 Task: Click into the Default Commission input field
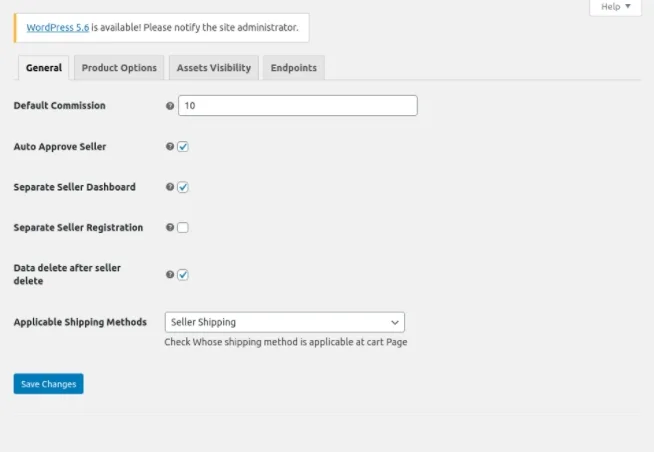pyautogui.click(x=298, y=105)
